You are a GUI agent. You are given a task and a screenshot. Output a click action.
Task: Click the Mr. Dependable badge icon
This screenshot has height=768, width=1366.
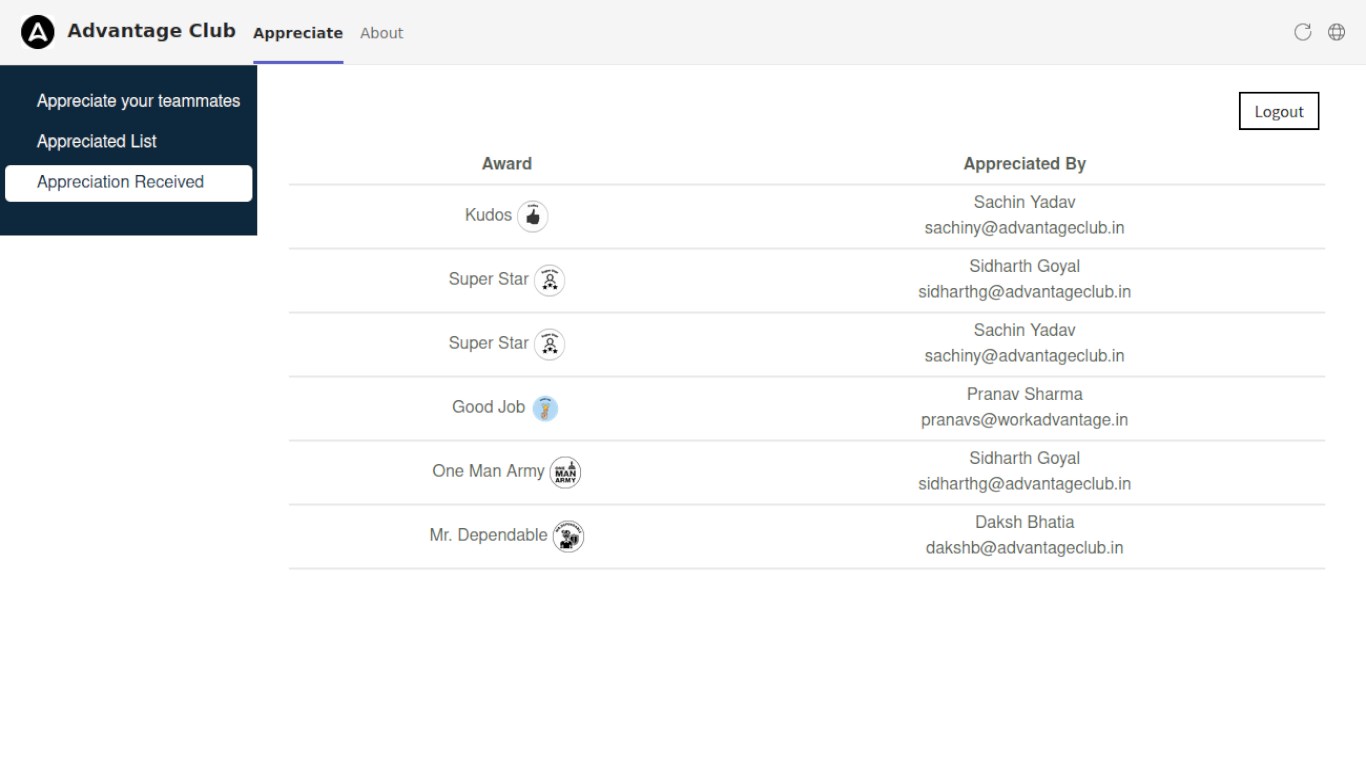[568, 536]
